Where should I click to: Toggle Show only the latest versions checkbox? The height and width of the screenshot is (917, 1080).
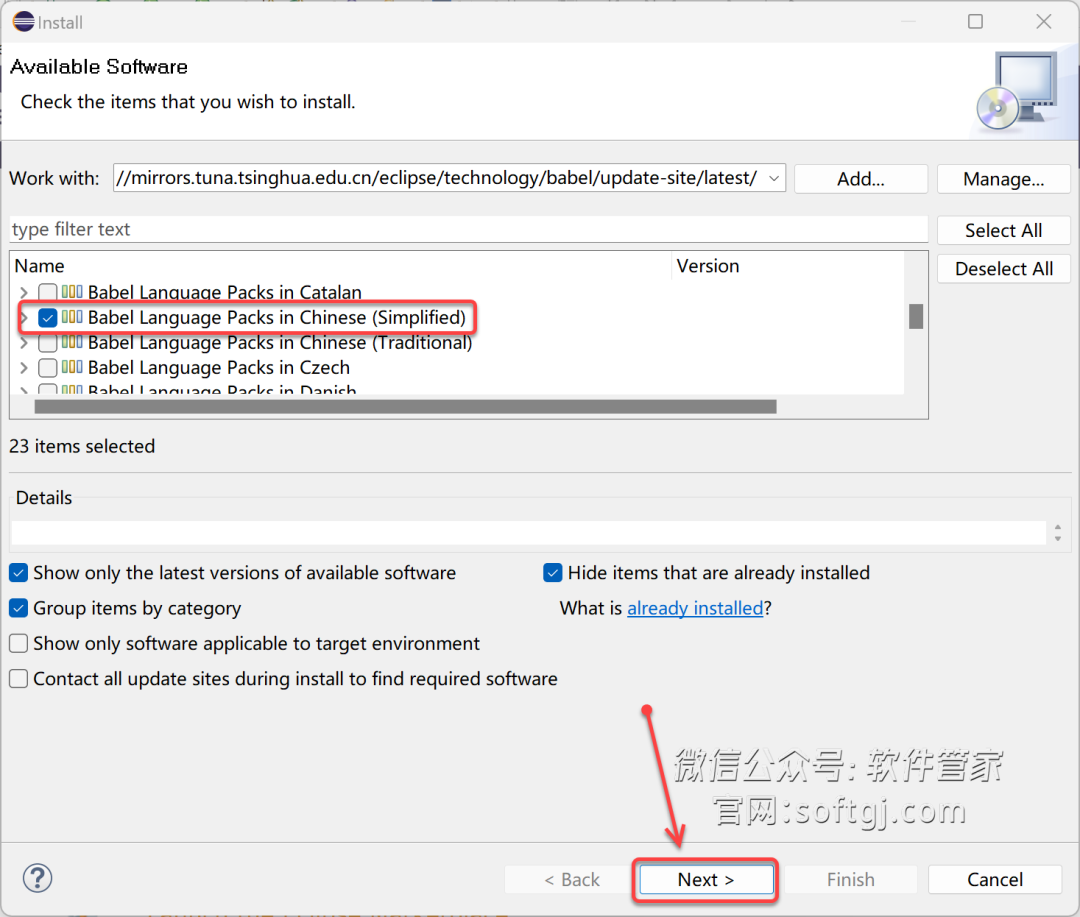(x=19, y=573)
